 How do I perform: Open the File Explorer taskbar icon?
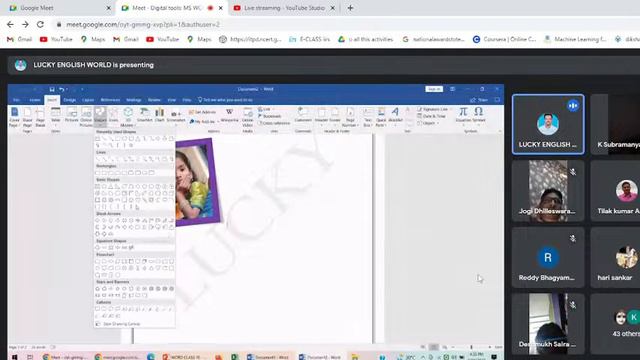[x=355, y=357]
